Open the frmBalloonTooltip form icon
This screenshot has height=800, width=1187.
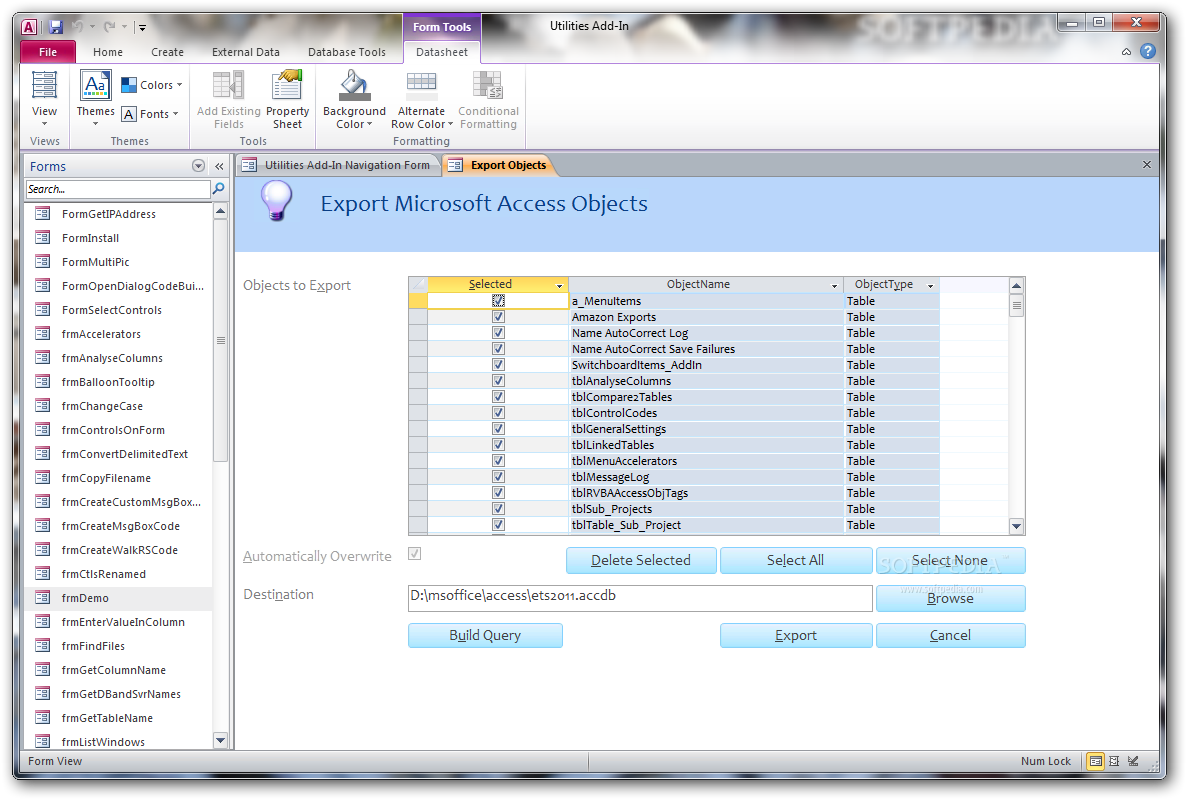point(42,382)
